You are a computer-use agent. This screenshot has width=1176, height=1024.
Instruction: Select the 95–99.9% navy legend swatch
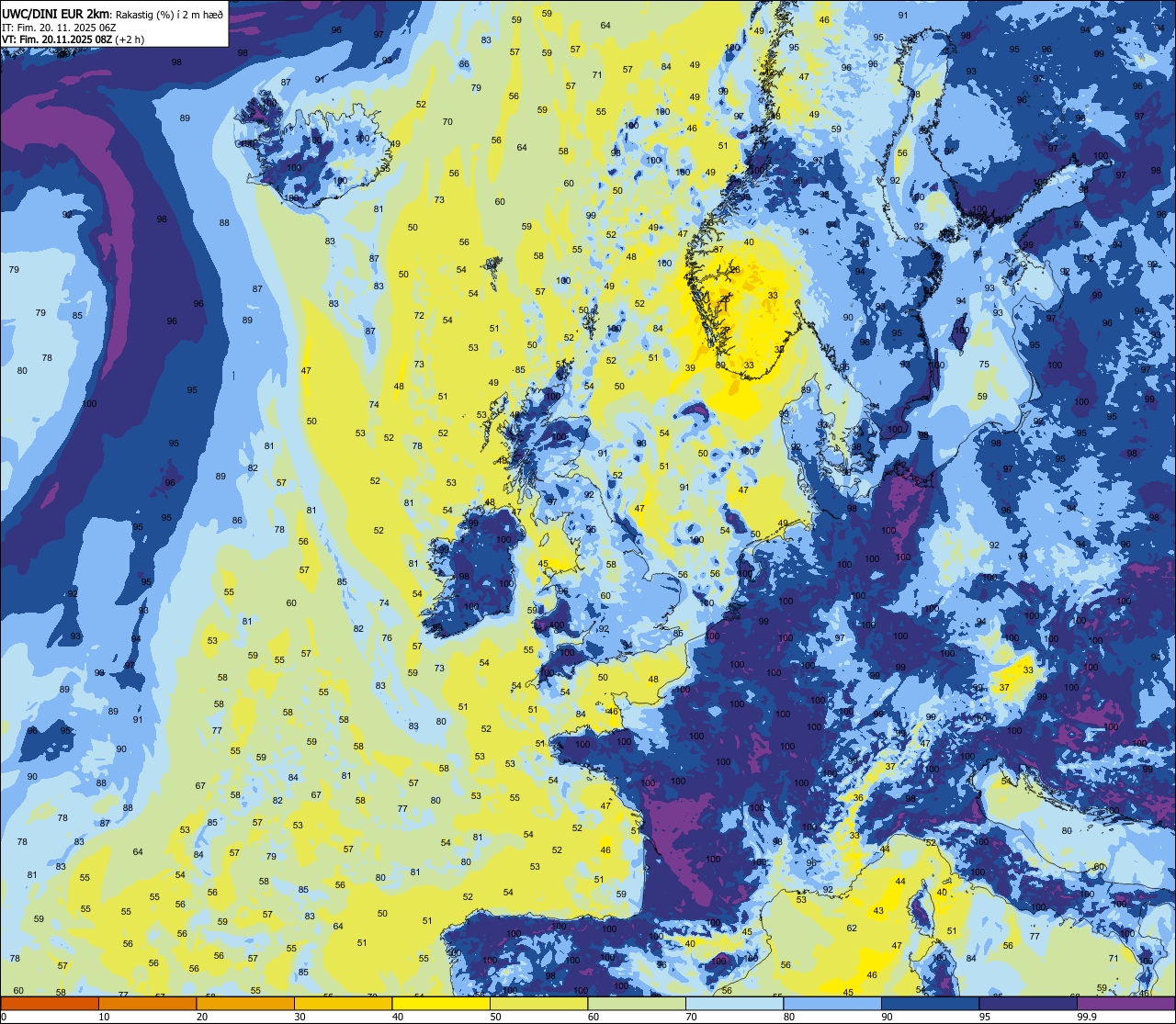1028,1004
